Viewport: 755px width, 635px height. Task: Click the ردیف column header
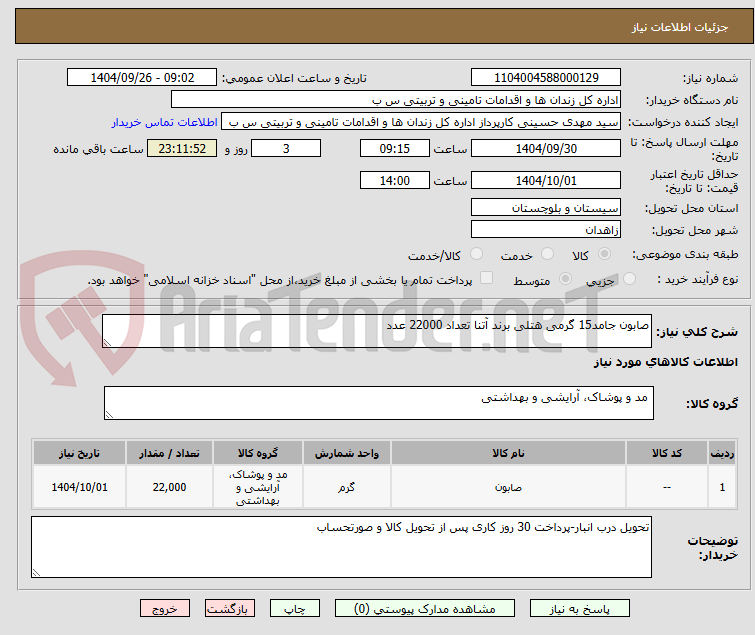pyautogui.click(x=722, y=453)
